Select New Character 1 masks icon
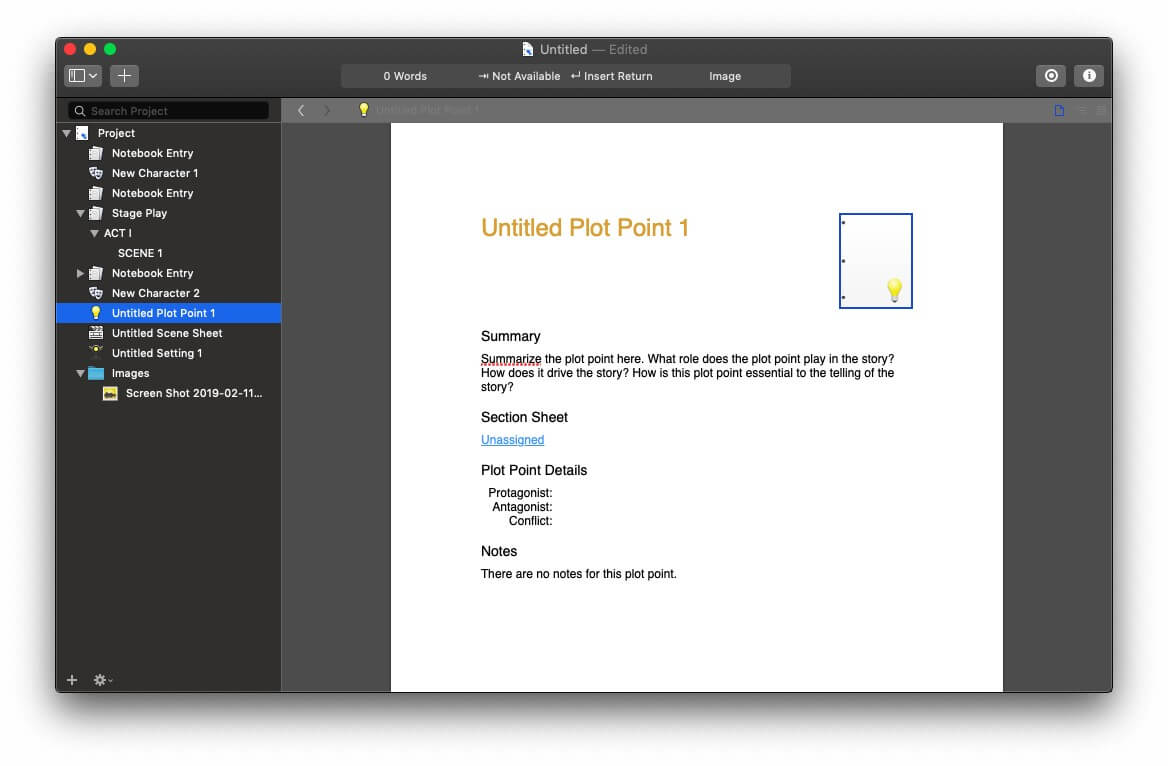 point(96,173)
